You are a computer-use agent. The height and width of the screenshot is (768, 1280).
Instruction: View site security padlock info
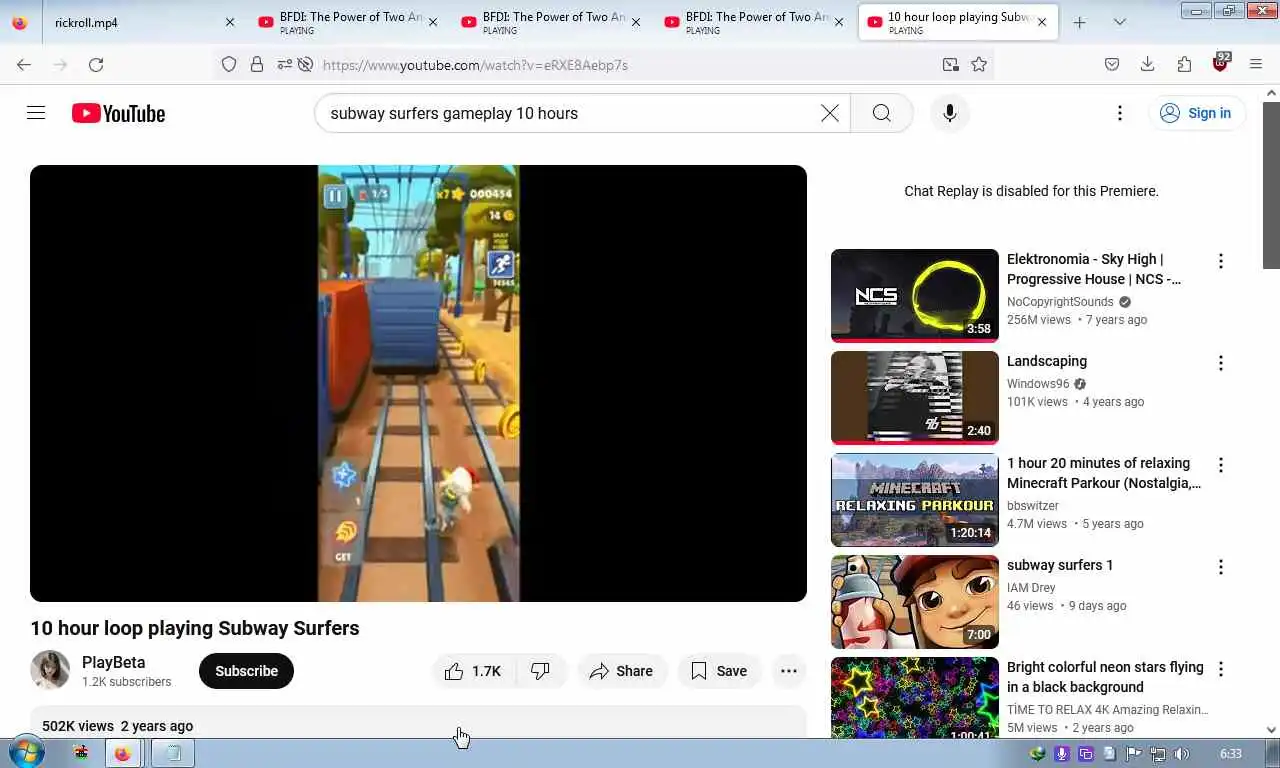[257, 64]
